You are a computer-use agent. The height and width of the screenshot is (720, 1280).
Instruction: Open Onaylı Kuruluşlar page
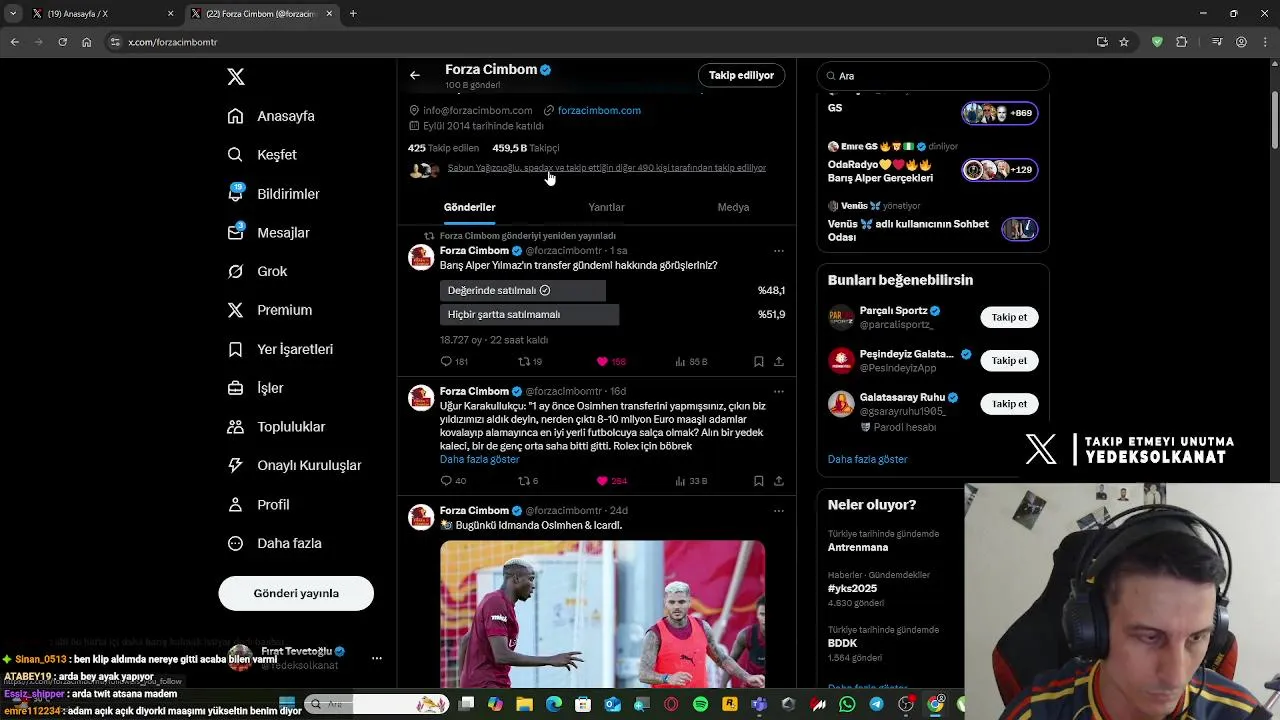click(x=294, y=465)
